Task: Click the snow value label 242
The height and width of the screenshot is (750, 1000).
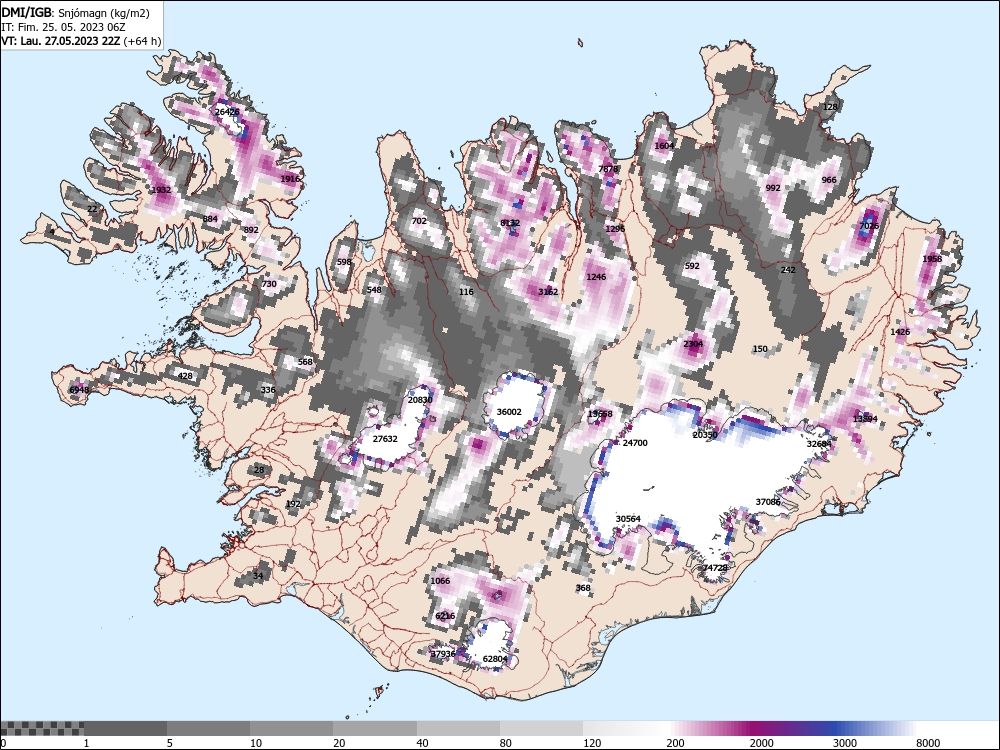Action: pyautogui.click(x=788, y=270)
